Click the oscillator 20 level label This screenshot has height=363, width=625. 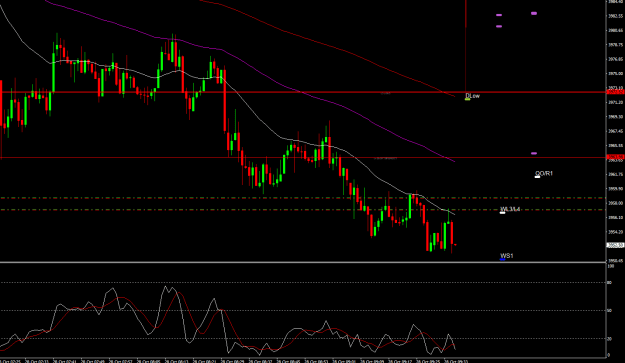[609, 339]
